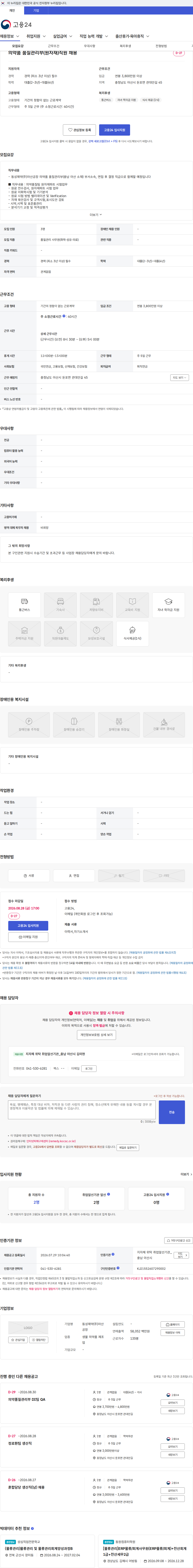Go to the 복리후생 section tab

tap(125, 46)
